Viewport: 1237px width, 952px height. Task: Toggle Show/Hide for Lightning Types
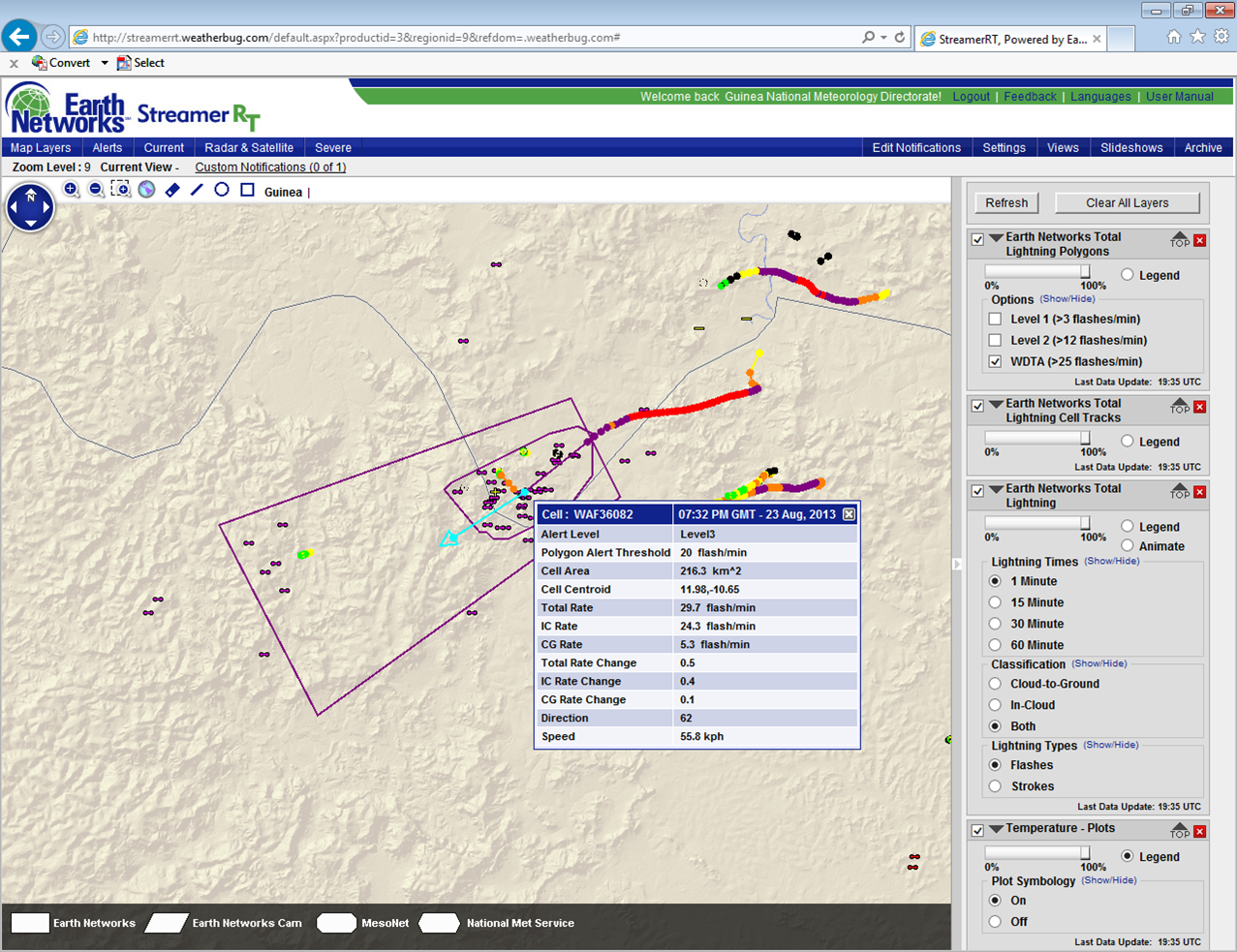pyautogui.click(x=1111, y=746)
